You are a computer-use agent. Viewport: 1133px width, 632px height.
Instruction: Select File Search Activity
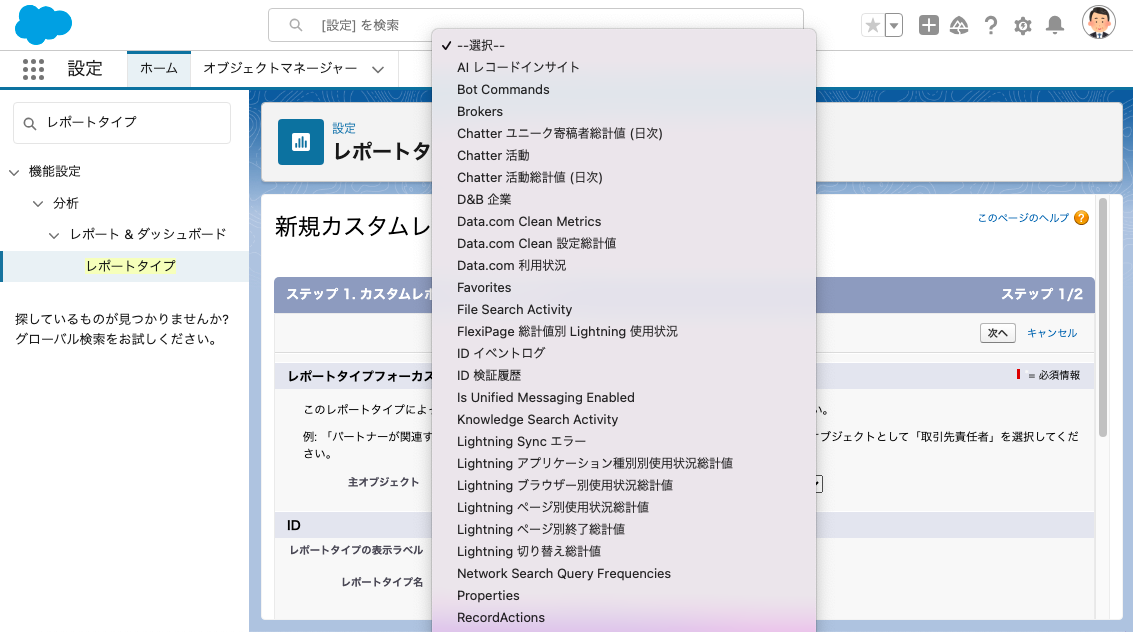[x=624, y=310]
